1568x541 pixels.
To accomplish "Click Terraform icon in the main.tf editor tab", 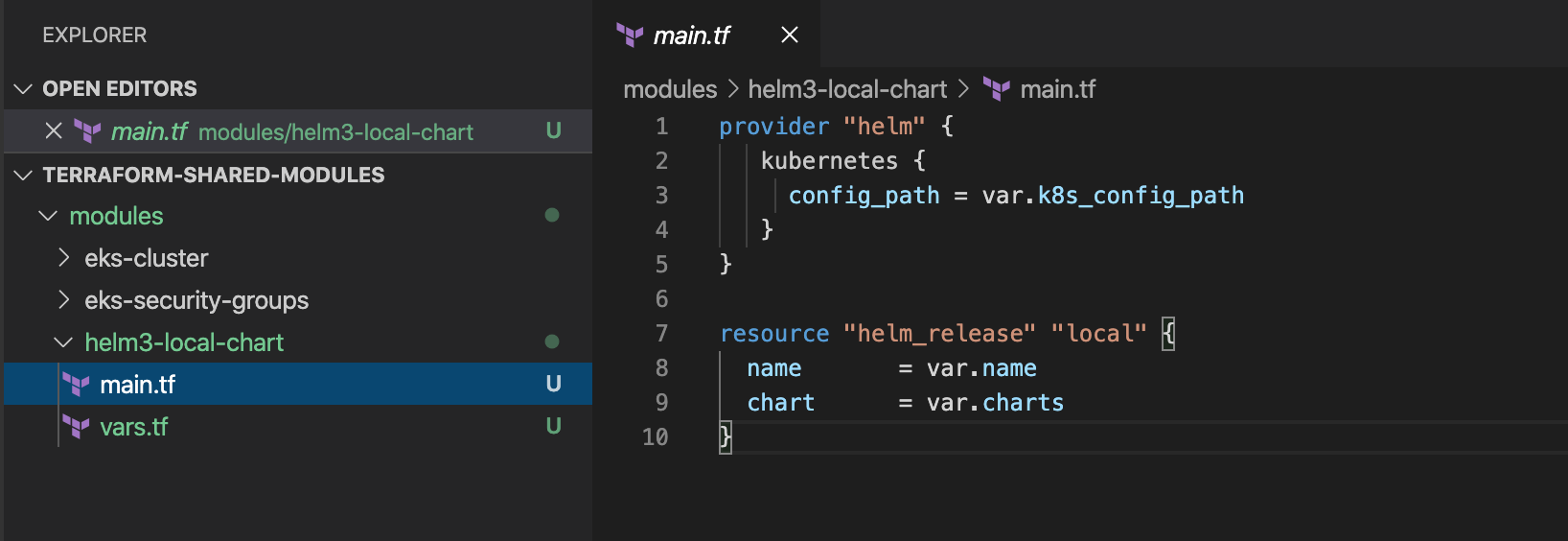I will 630,35.
